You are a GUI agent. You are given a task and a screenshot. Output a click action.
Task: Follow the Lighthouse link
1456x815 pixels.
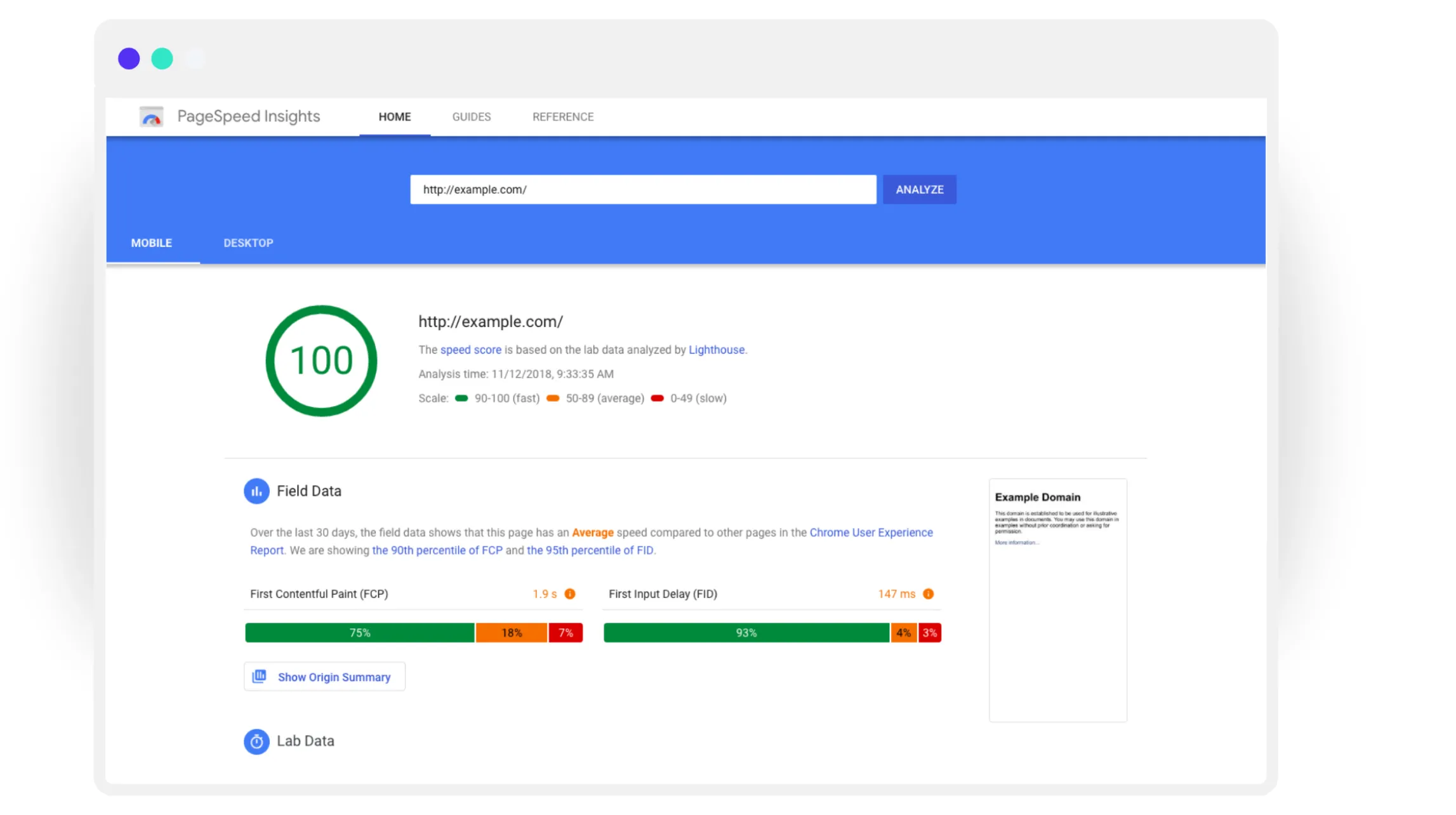[x=717, y=350]
